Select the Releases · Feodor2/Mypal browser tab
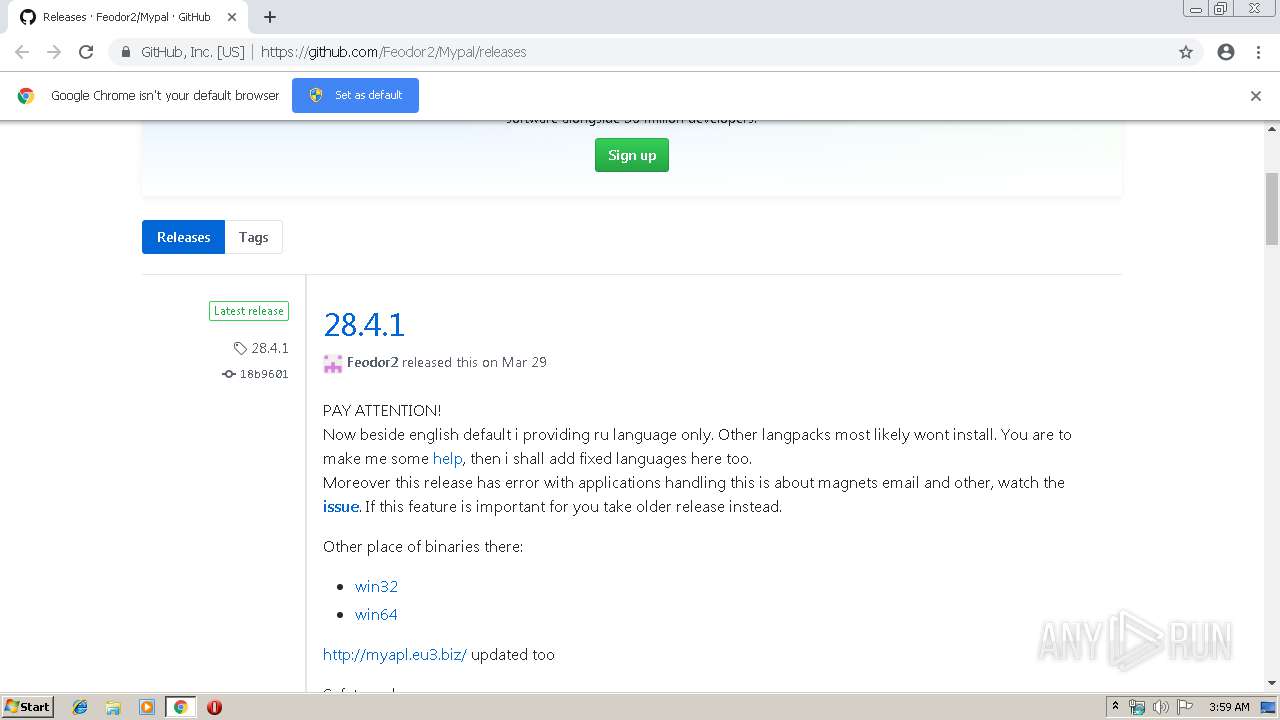Viewport: 1280px width, 720px height. (x=126, y=17)
